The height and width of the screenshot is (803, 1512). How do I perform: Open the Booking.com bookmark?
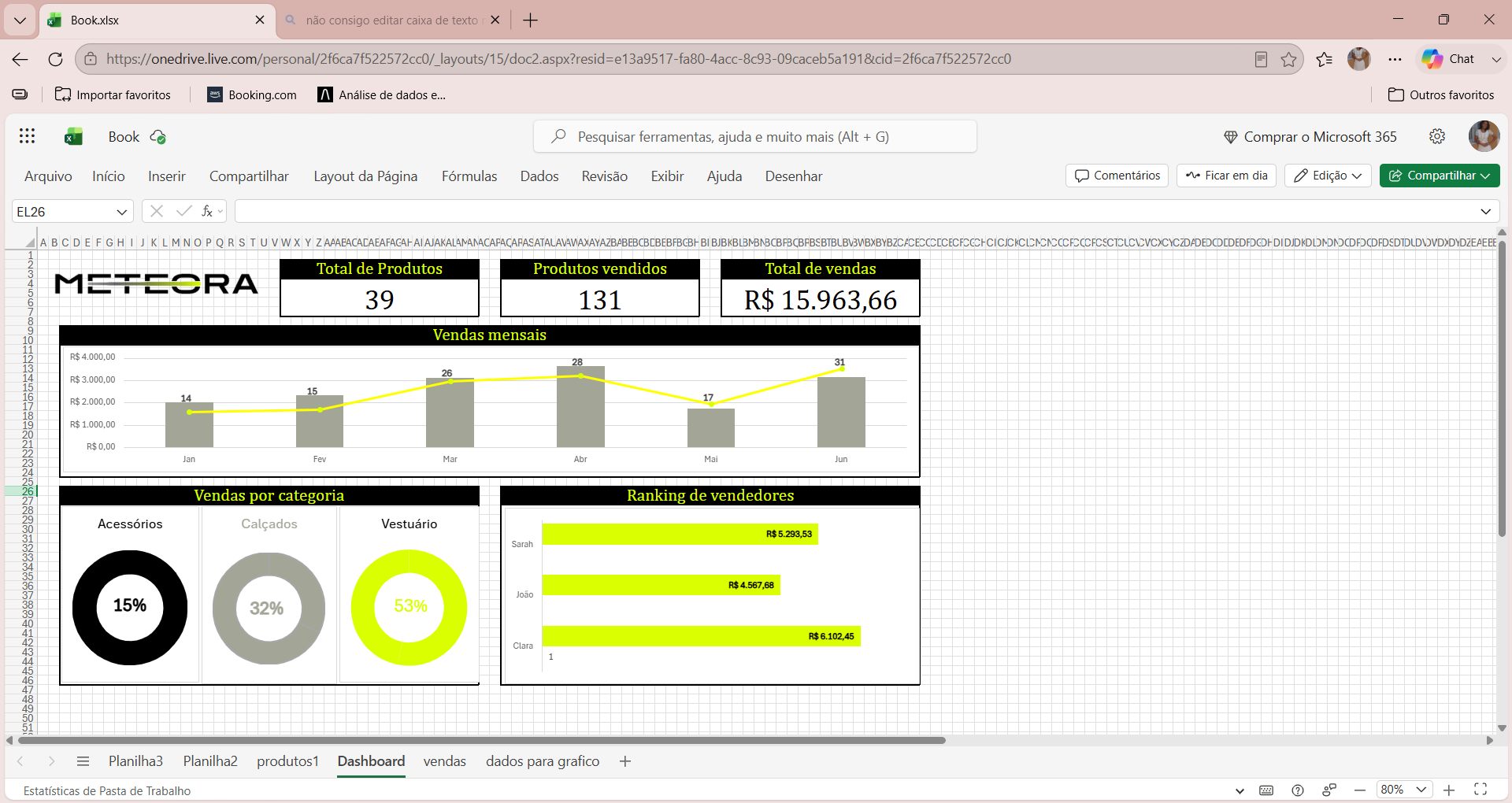pos(252,94)
